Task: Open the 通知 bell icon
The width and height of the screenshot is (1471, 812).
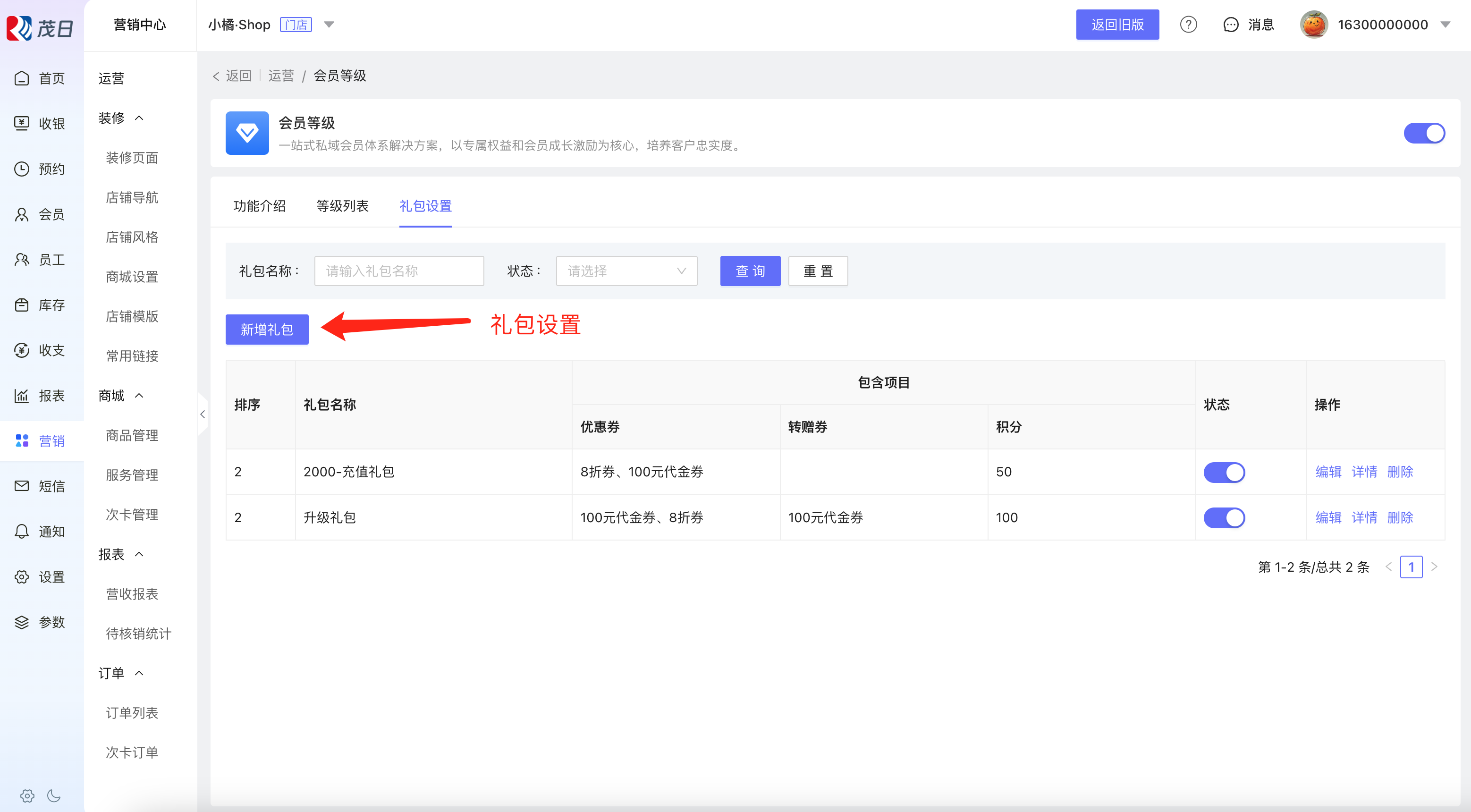Action: pyautogui.click(x=22, y=532)
